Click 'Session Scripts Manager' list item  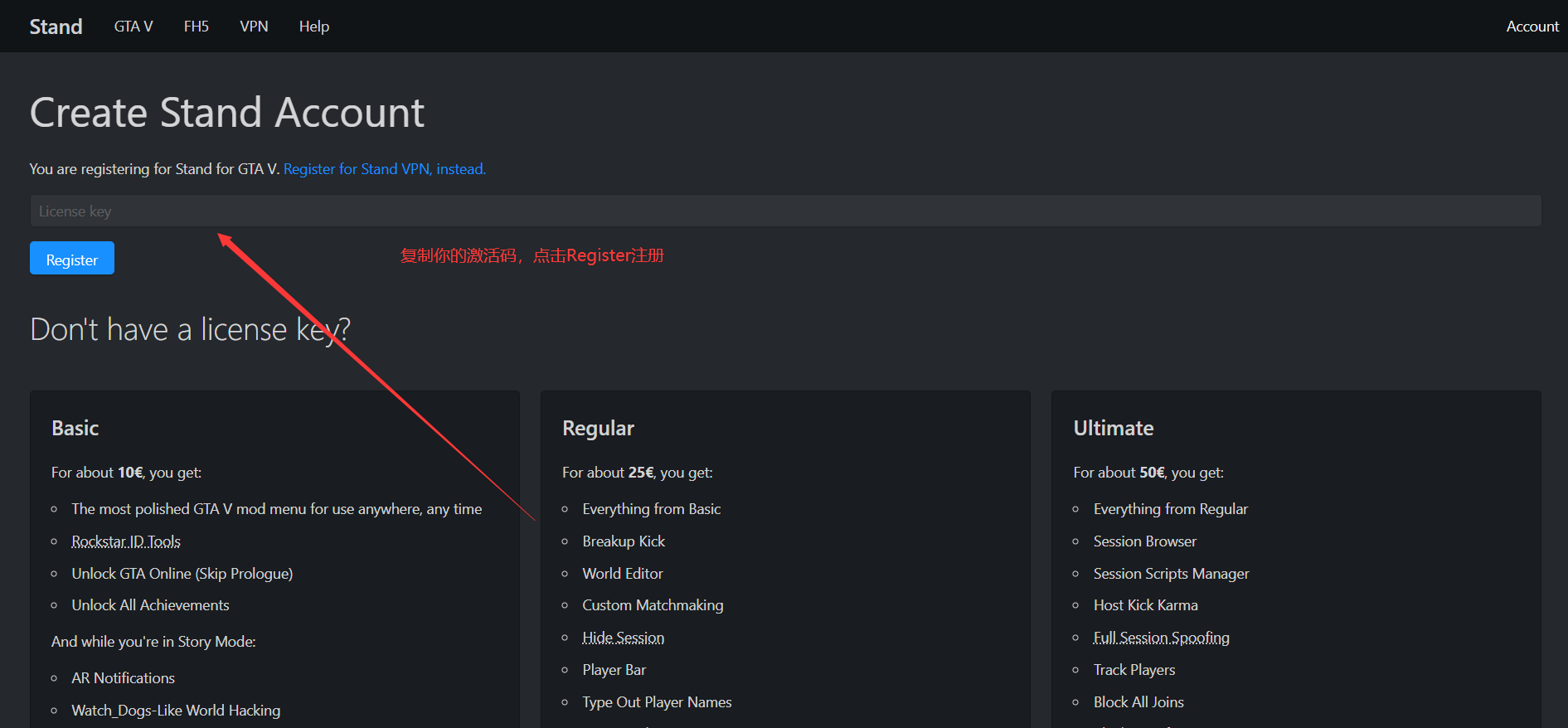point(1171,574)
